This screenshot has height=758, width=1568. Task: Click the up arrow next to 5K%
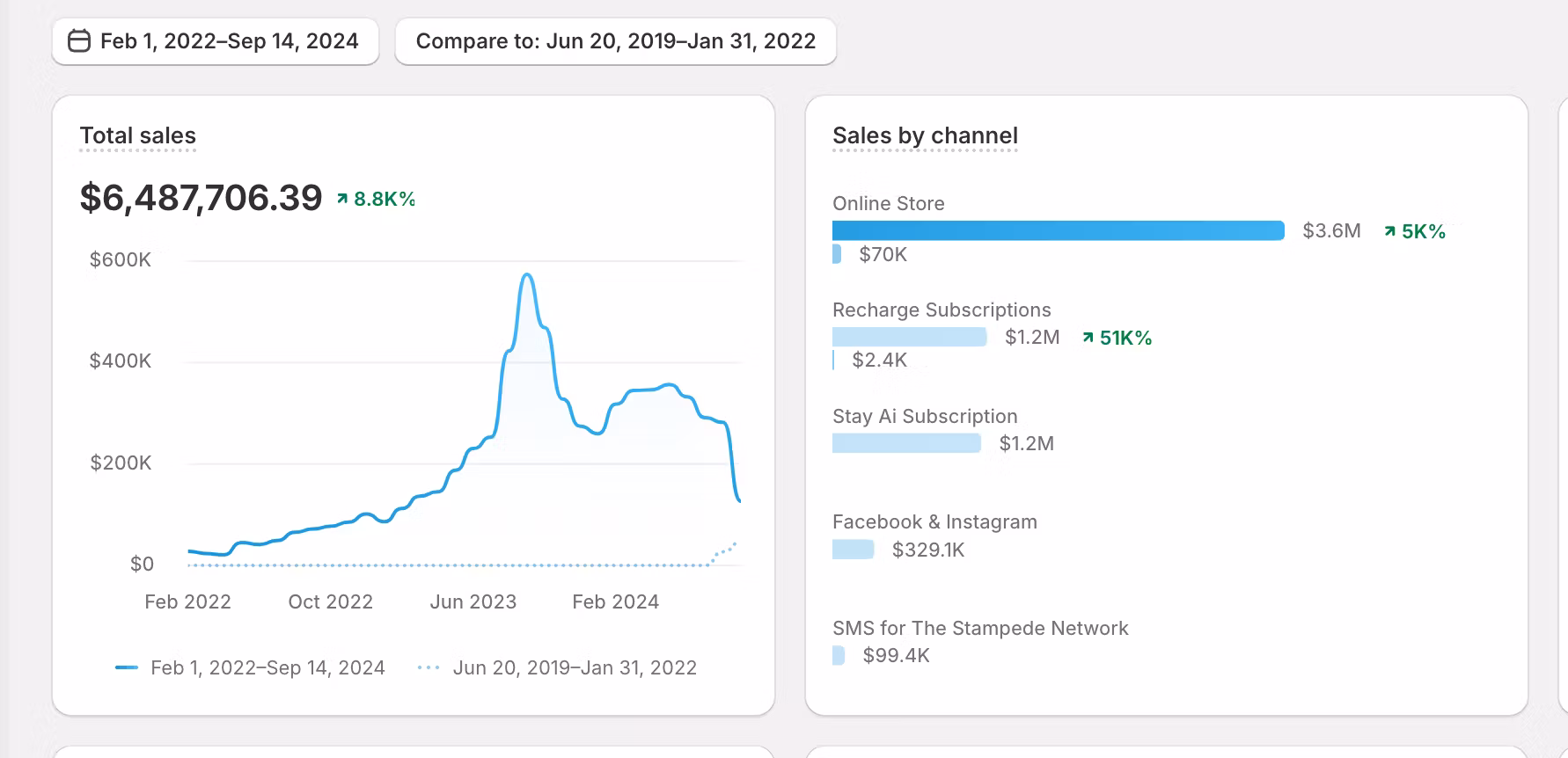click(x=1389, y=231)
